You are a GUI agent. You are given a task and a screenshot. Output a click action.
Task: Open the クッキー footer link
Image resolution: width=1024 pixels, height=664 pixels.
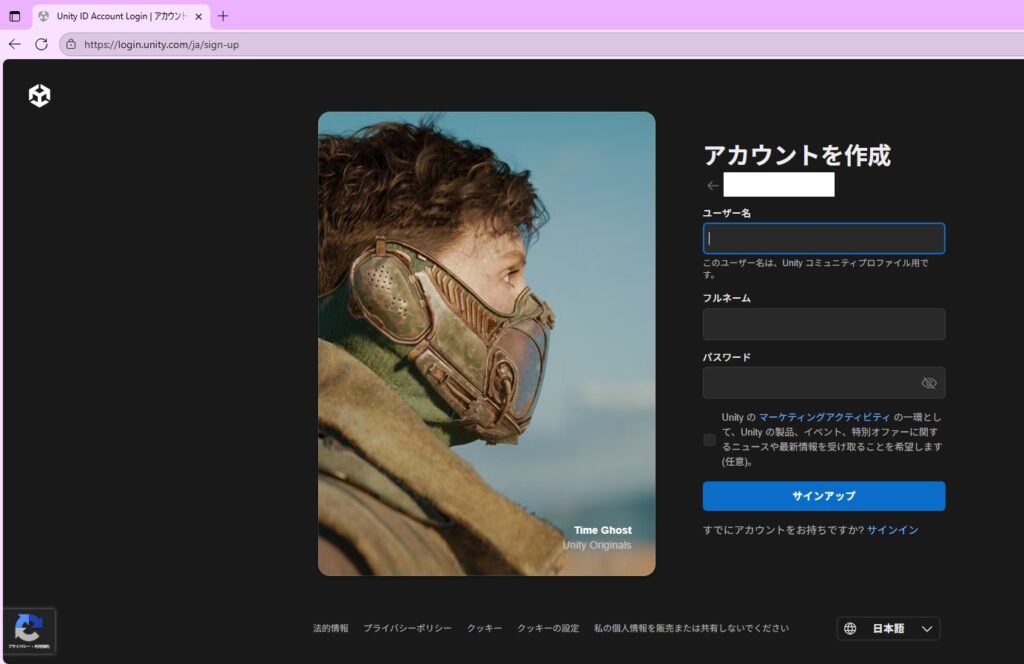pos(485,628)
